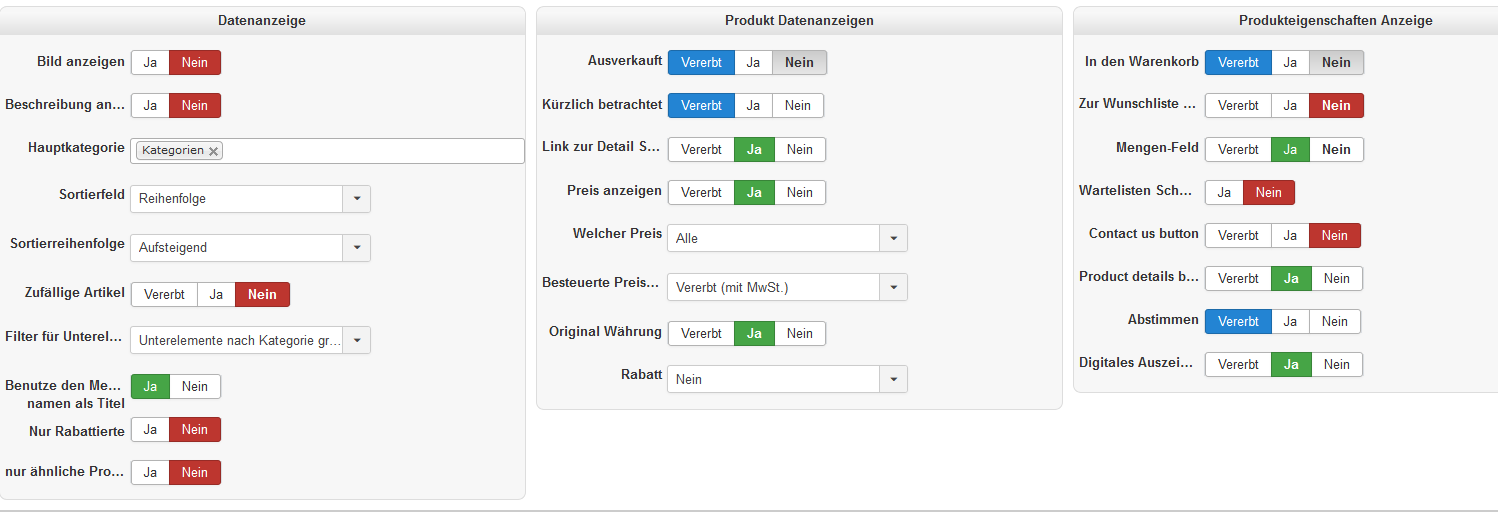Set Benutze den Menünamen als Titel to Nein
The image size is (1498, 513).
point(195,387)
